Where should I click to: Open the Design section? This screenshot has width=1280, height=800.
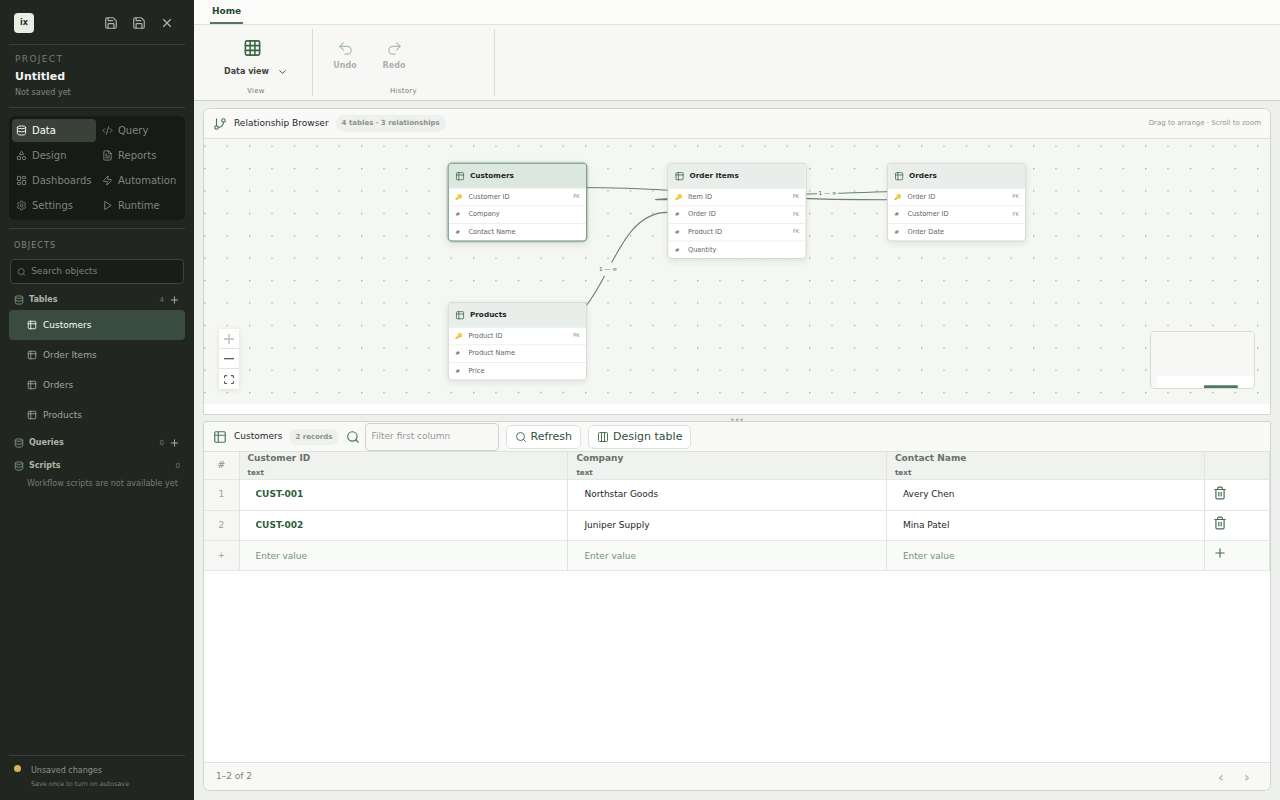pyautogui.click(x=54, y=155)
